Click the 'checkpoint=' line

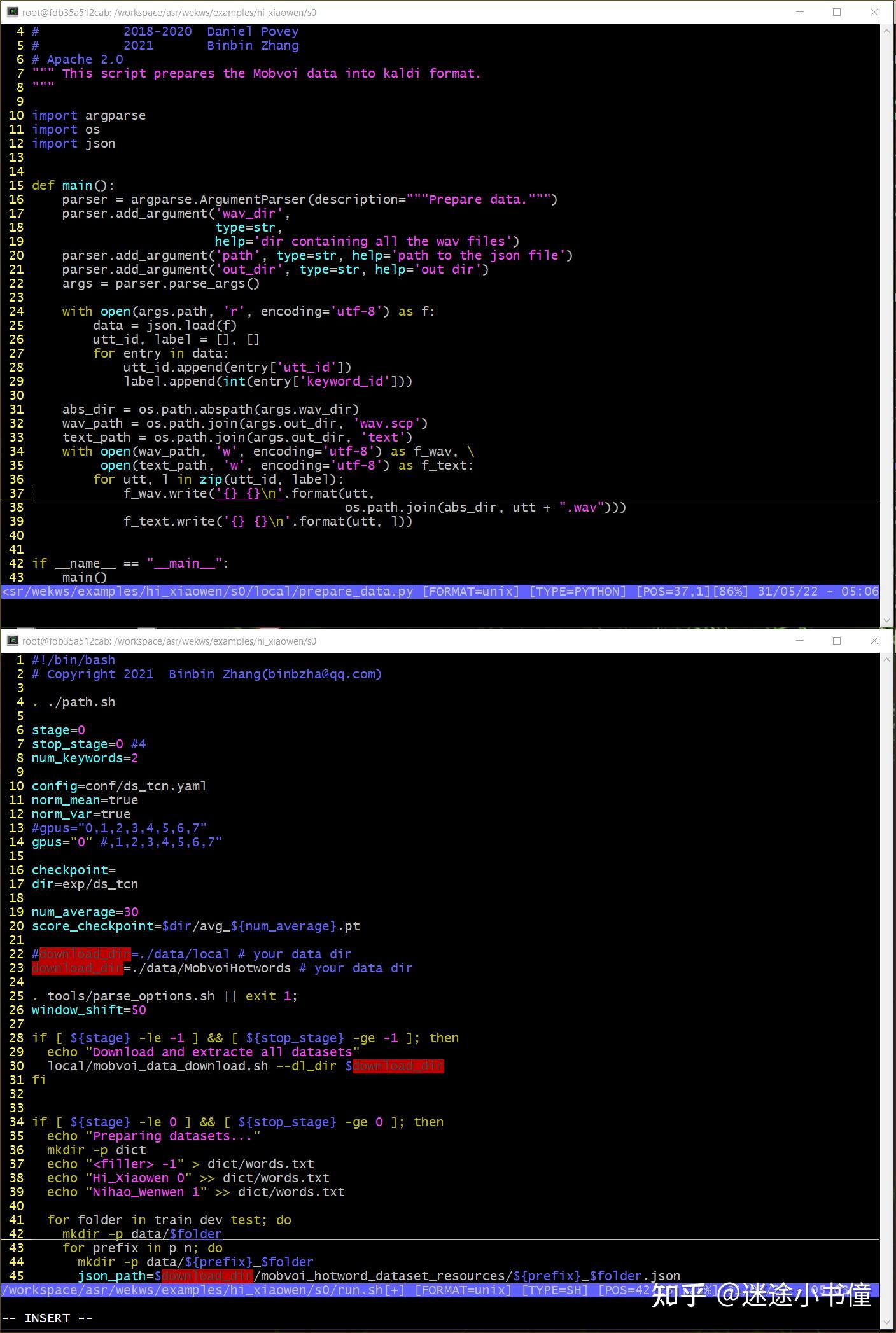(x=73, y=870)
